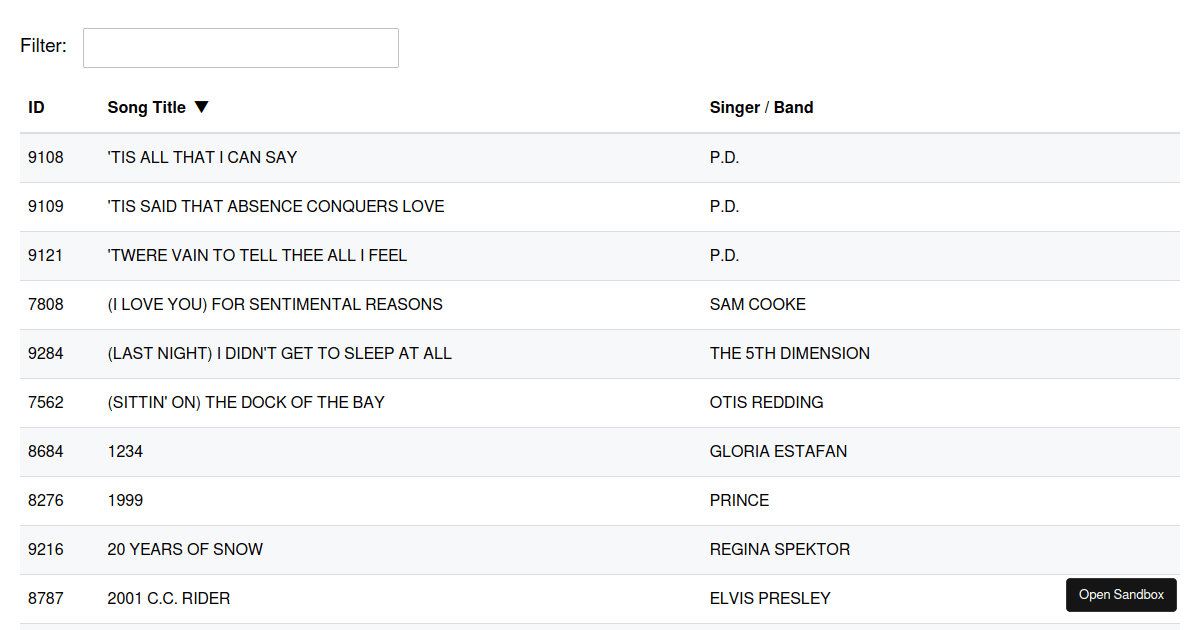Sort by the ID column header
Screen dimensions: 1200x630
point(37,107)
